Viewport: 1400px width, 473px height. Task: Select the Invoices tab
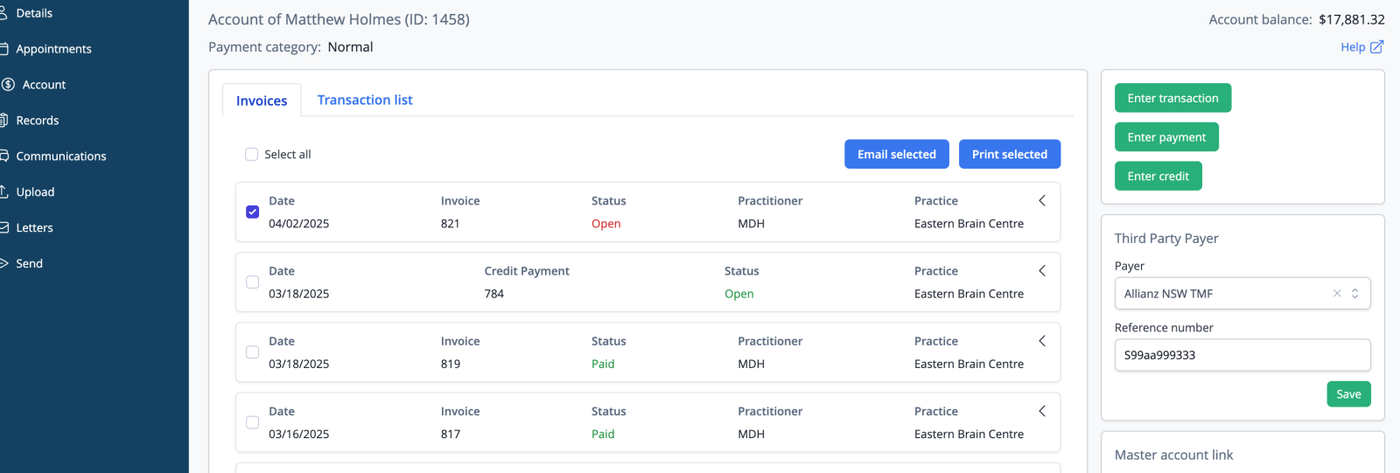pos(262,100)
